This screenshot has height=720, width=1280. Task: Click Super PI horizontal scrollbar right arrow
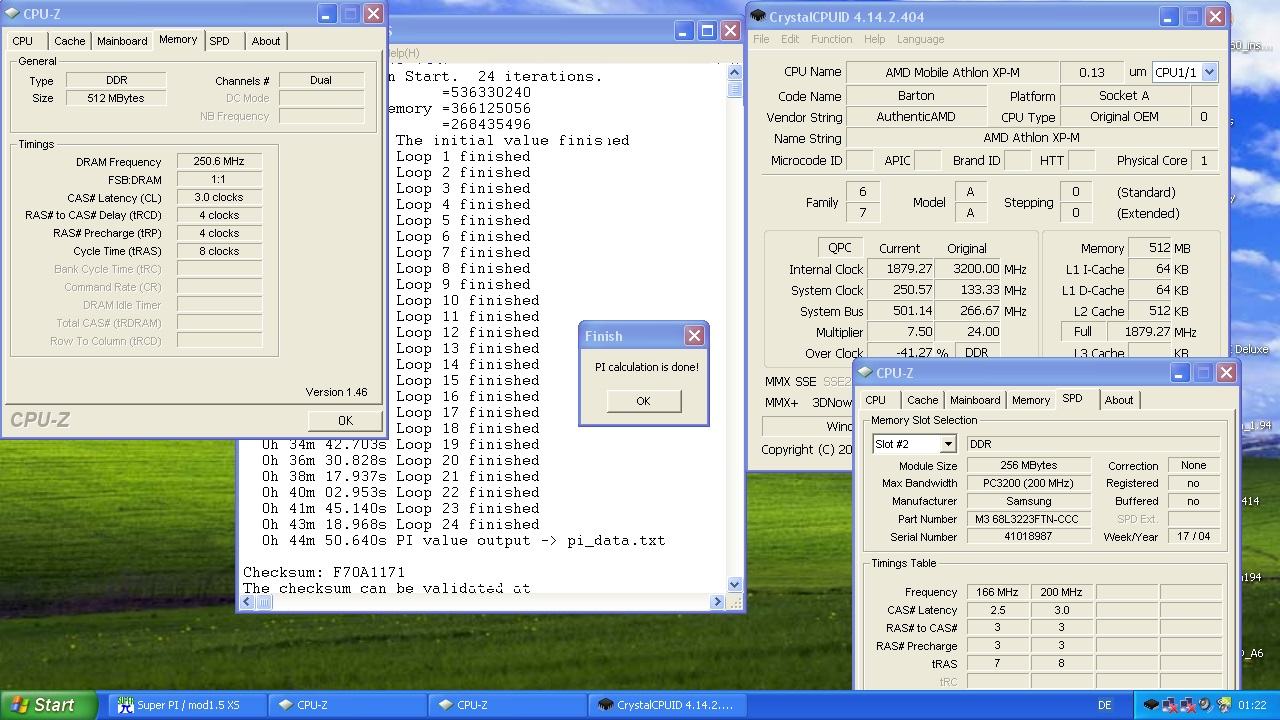[x=718, y=601]
